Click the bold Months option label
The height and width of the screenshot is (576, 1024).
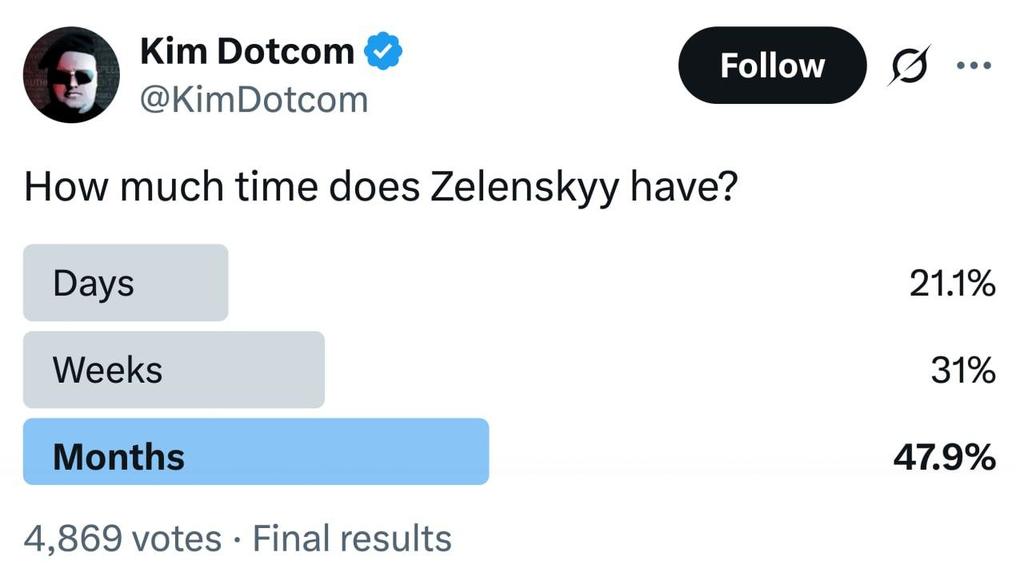(118, 457)
